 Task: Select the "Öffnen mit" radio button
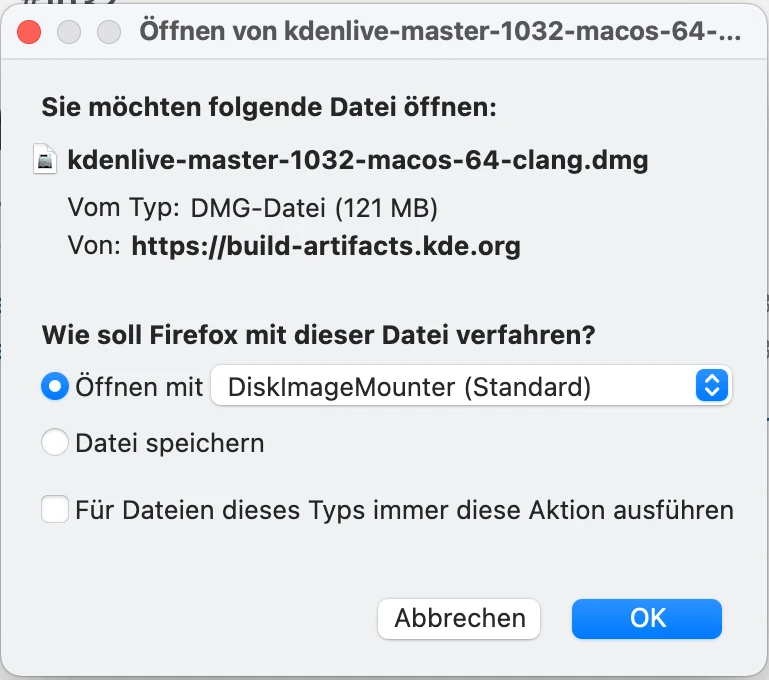(54, 386)
